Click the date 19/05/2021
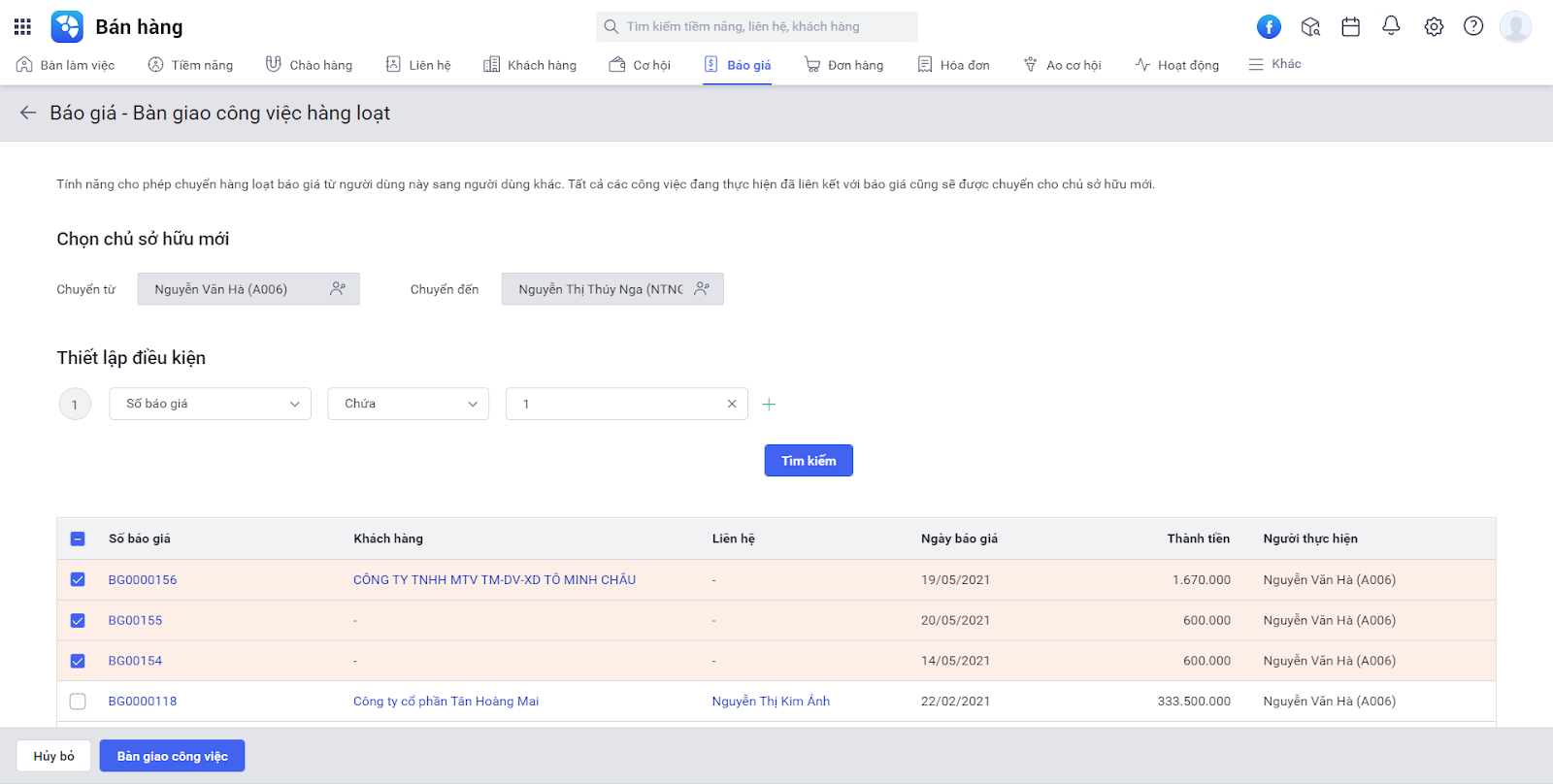This screenshot has height=784, width=1553. (x=955, y=580)
